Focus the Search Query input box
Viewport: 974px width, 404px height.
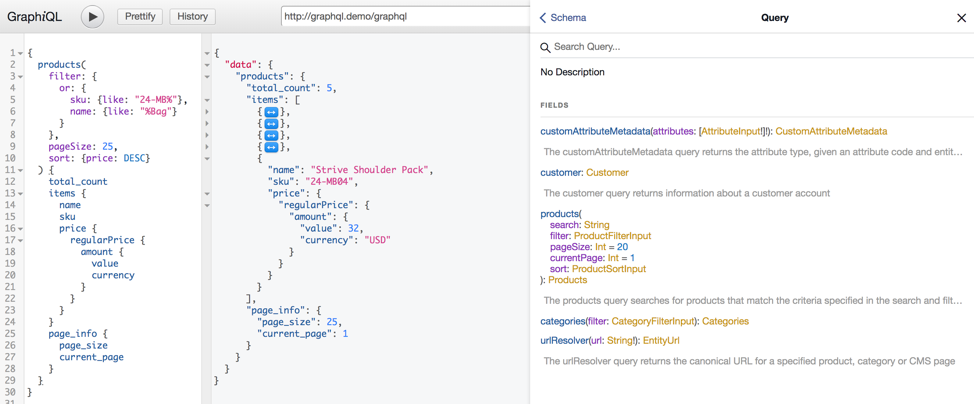pos(750,47)
